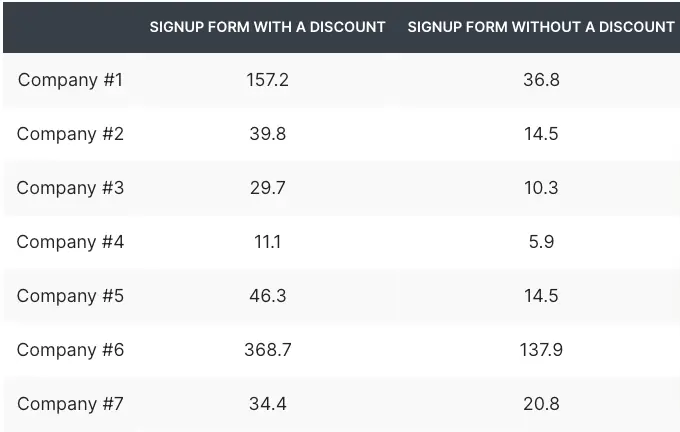
Task: Select the Company #4 row label
Action: click(x=70, y=242)
